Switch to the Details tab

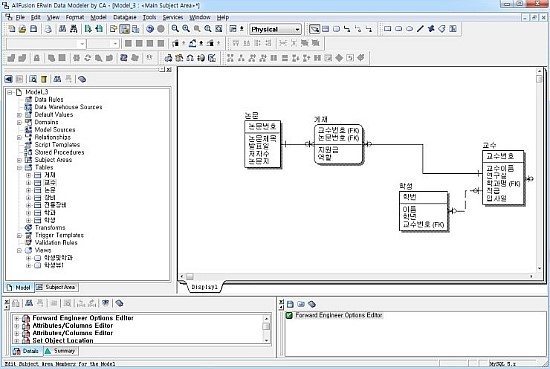[x=26, y=351]
